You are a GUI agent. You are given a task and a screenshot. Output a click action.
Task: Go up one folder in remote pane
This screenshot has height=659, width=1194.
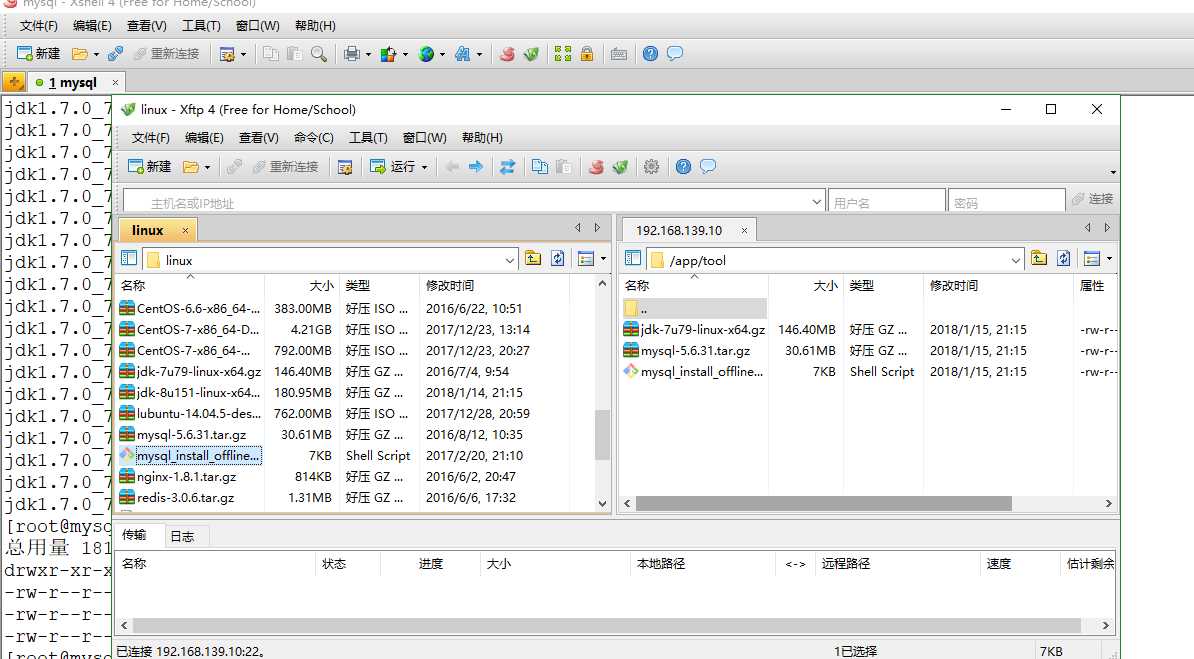(x=1039, y=259)
